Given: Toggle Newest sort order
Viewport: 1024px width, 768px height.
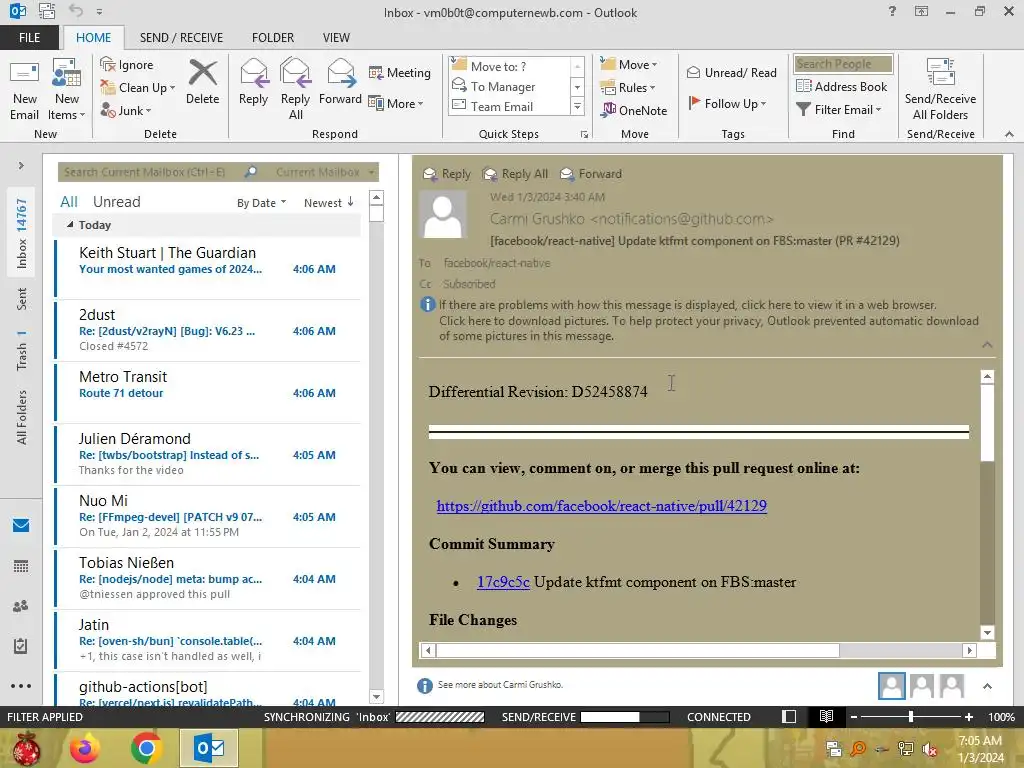Looking at the screenshot, I should pos(328,203).
